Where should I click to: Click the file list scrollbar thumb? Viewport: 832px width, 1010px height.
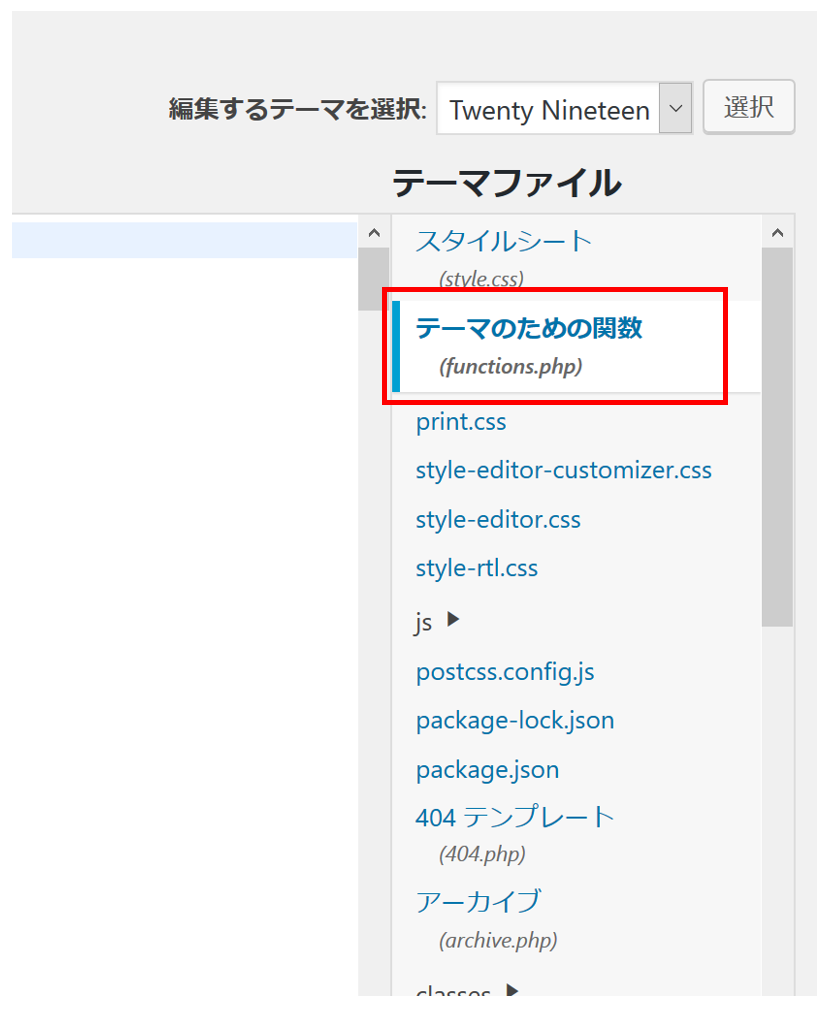click(x=777, y=435)
